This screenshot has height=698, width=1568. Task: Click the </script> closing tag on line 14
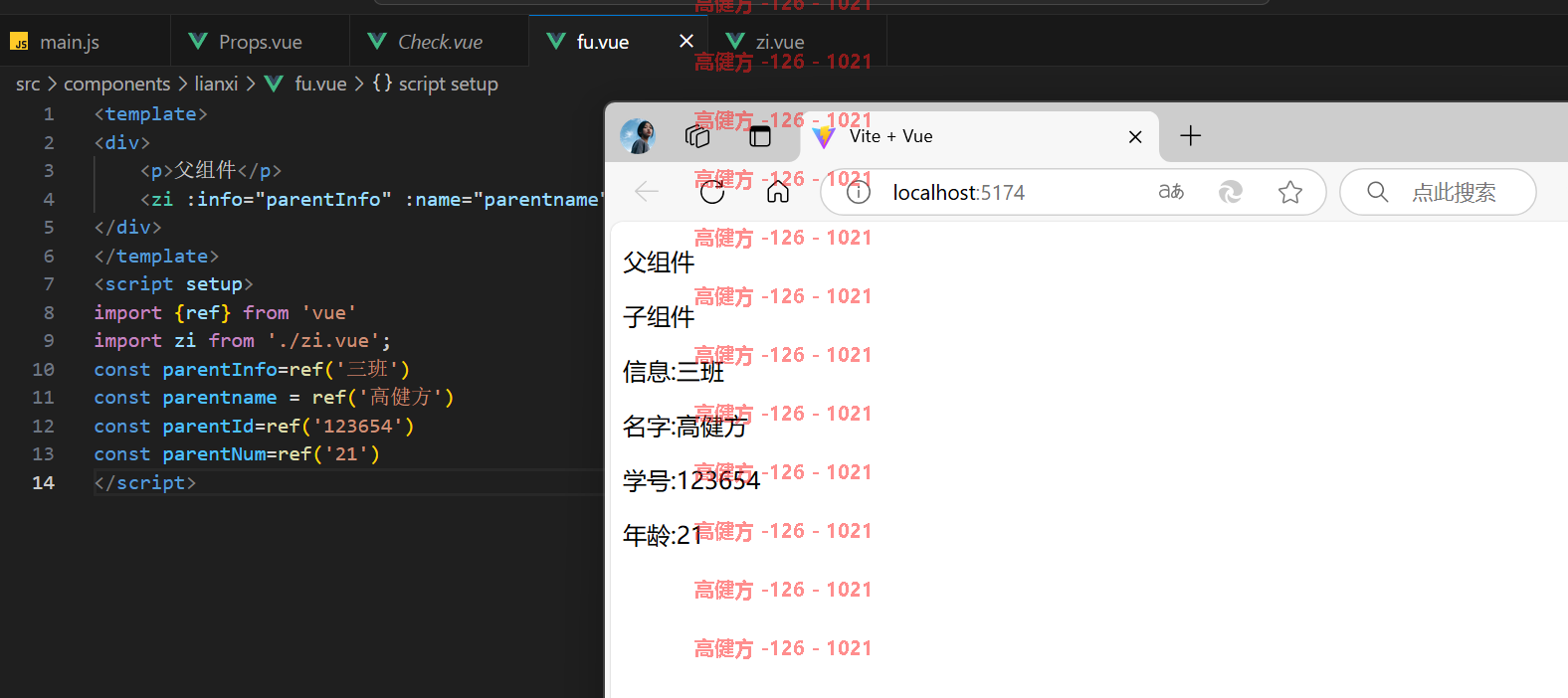145,482
